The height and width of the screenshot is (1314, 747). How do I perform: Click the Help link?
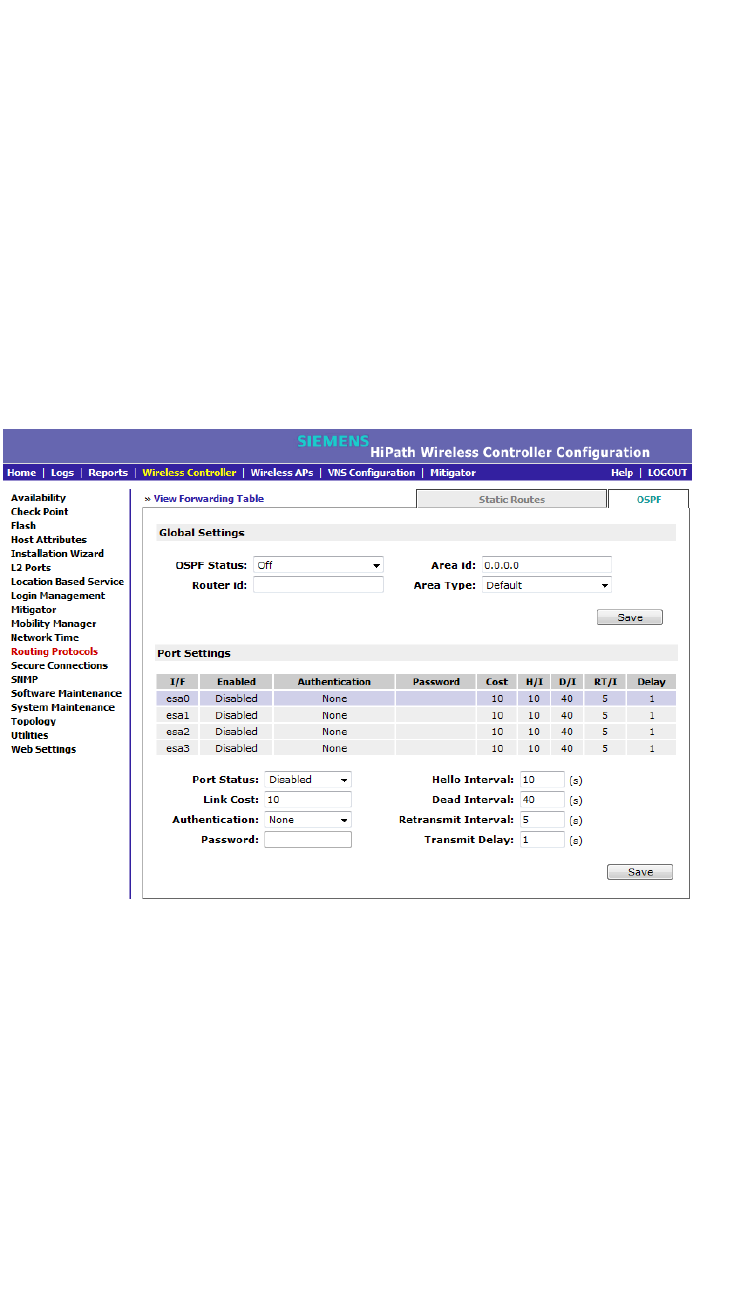[622, 473]
